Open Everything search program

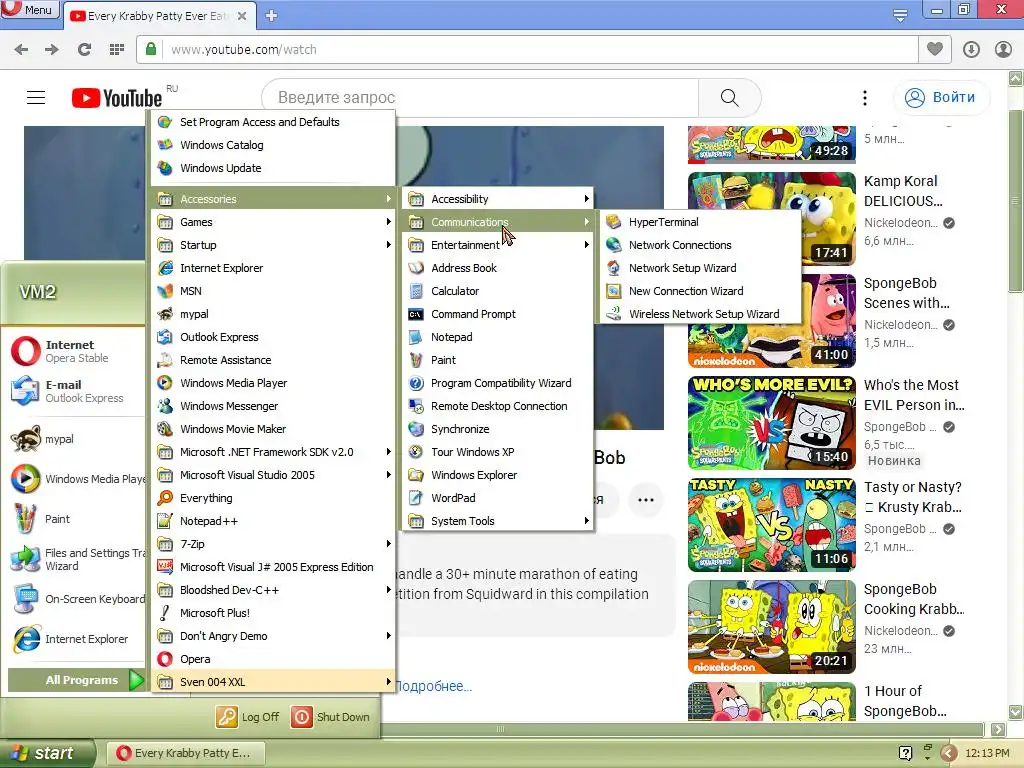coord(273,498)
